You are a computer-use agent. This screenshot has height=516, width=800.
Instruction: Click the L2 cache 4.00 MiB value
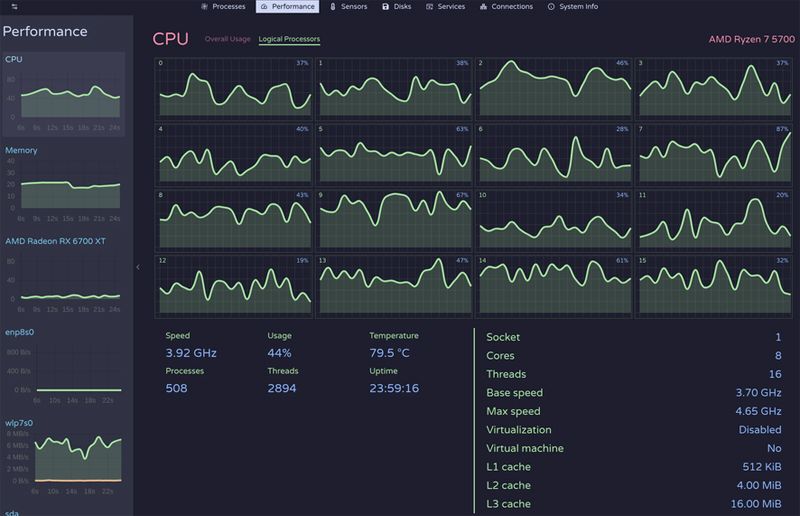[759, 485]
